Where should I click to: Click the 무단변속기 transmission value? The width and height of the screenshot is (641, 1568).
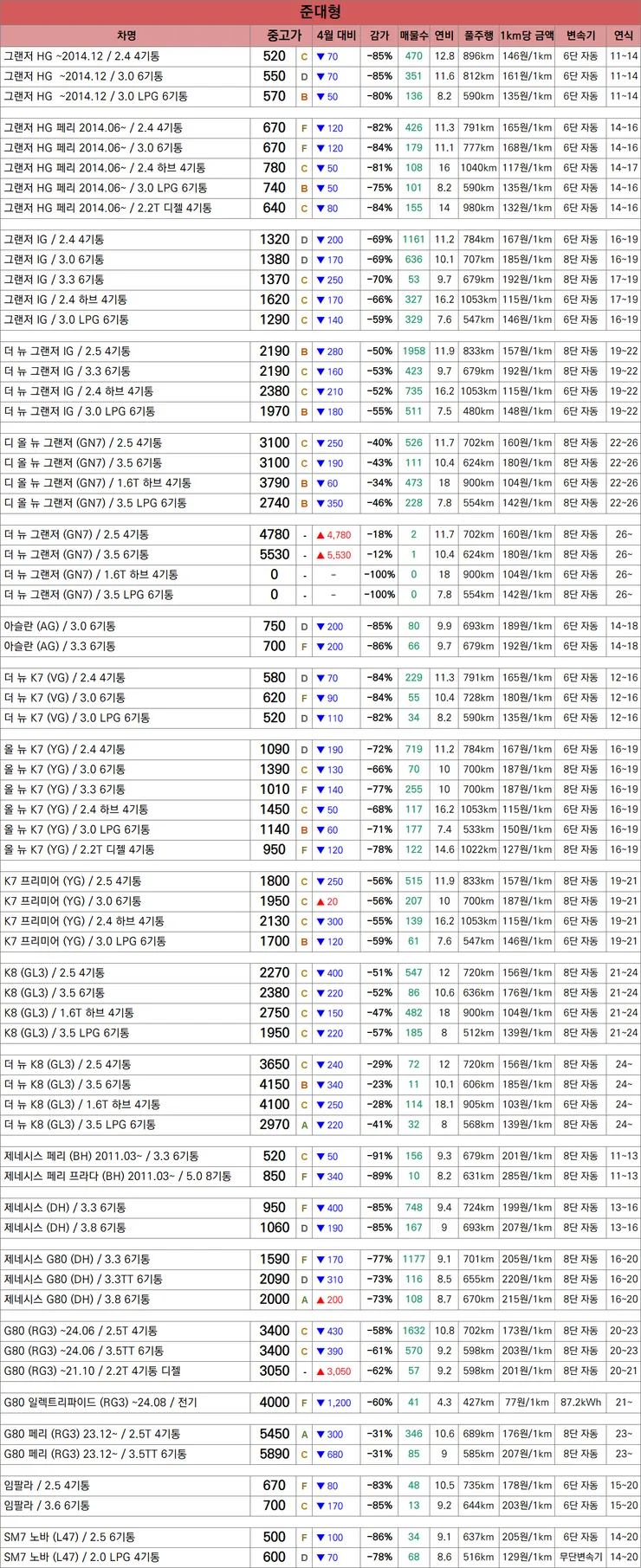(x=580, y=1557)
